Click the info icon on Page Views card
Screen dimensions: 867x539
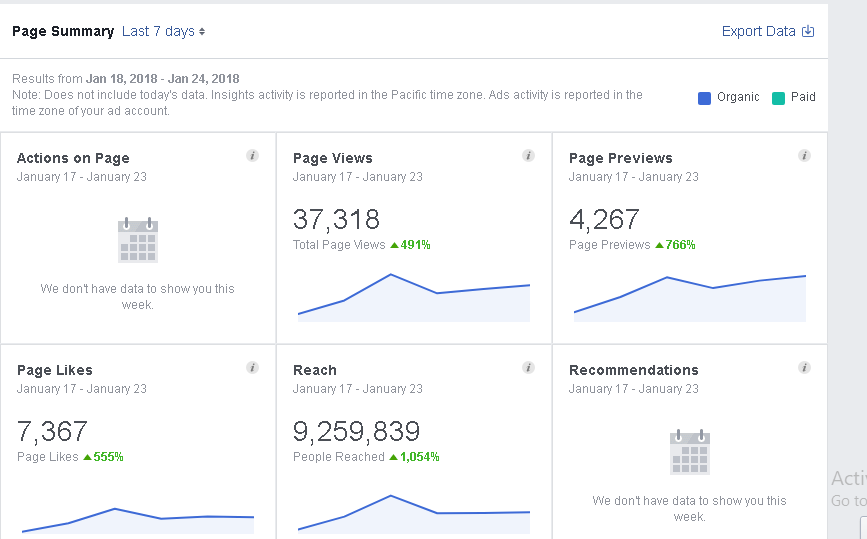click(528, 156)
